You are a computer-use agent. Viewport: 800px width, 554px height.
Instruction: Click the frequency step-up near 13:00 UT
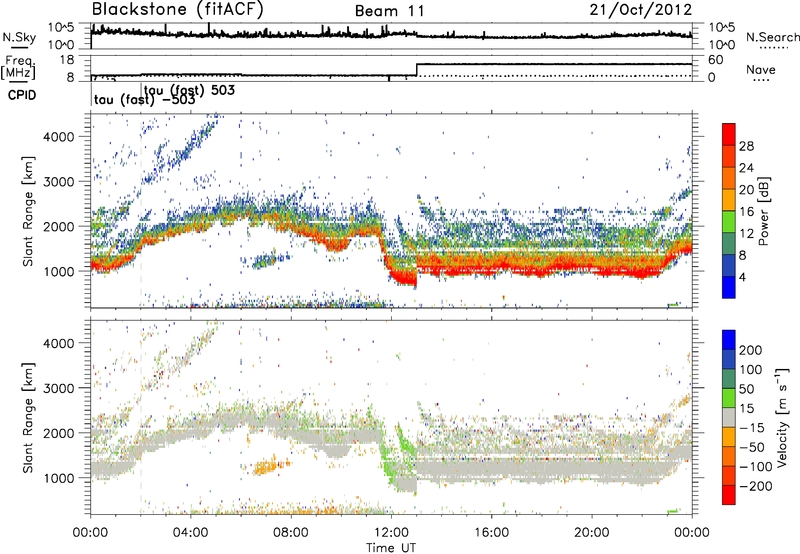coord(417,70)
